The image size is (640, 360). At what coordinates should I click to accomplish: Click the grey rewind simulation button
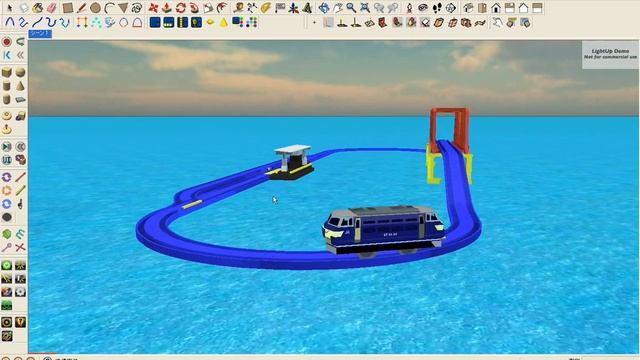click(20, 147)
